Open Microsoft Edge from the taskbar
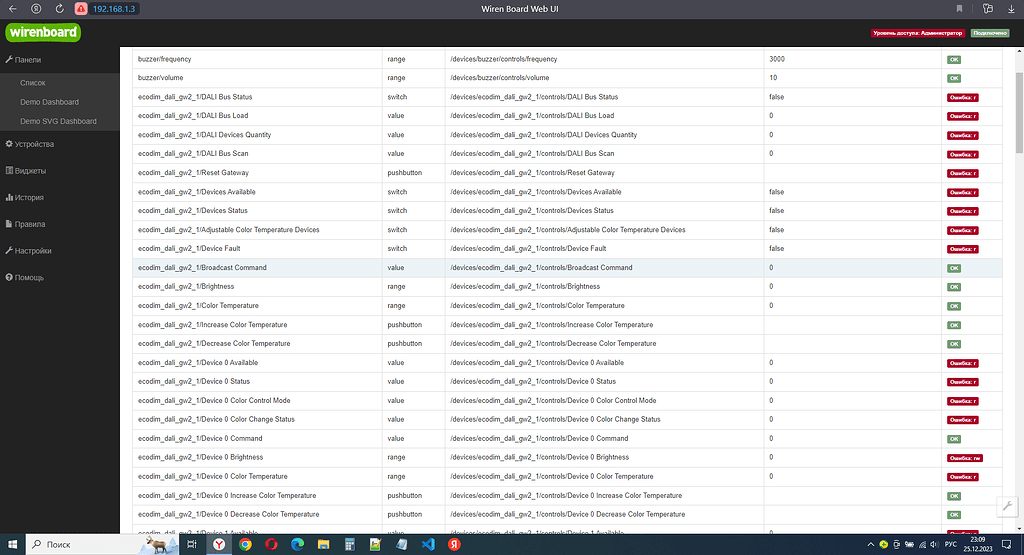The width and height of the screenshot is (1024, 555). 298,544
